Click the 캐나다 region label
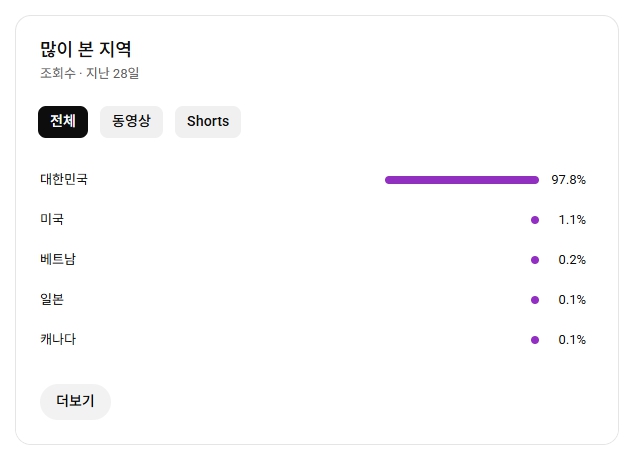 [58, 340]
